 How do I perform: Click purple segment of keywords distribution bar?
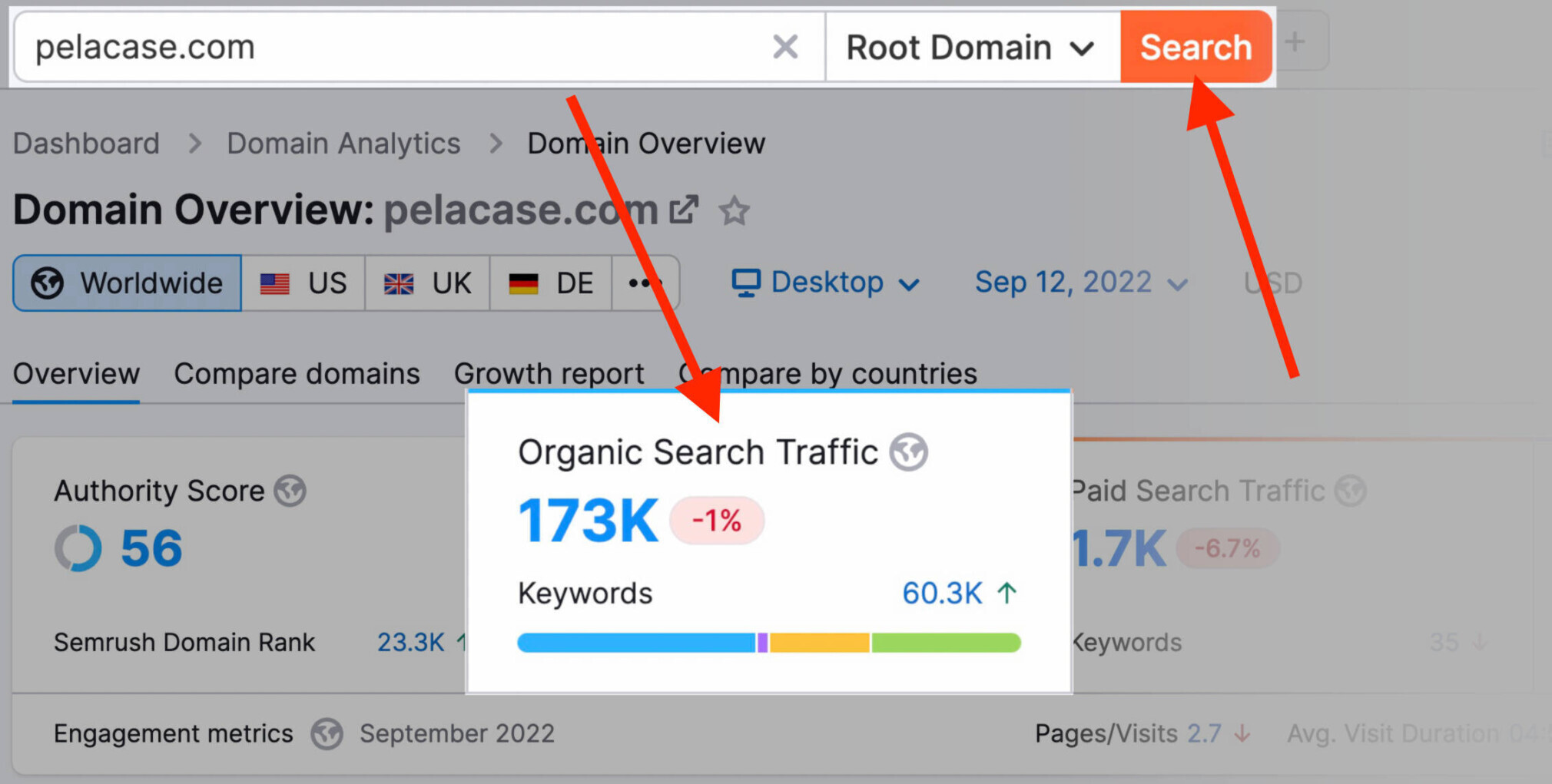pyautogui.click(x=762, y=643)
